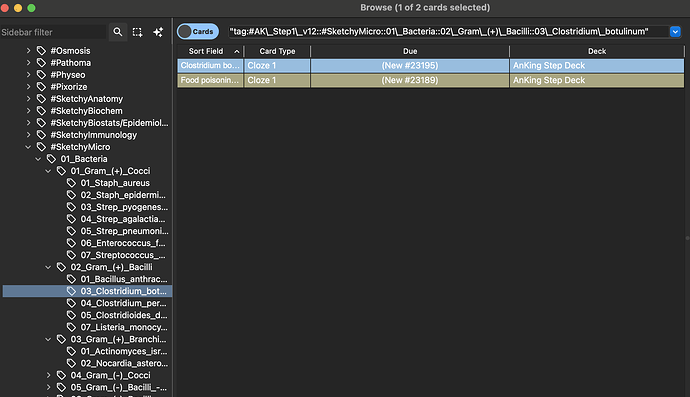Image resolution: width=690 pixels, height=397 pixels.
Task: Expand the #Pixorize tag
Action: pos(28,87)
